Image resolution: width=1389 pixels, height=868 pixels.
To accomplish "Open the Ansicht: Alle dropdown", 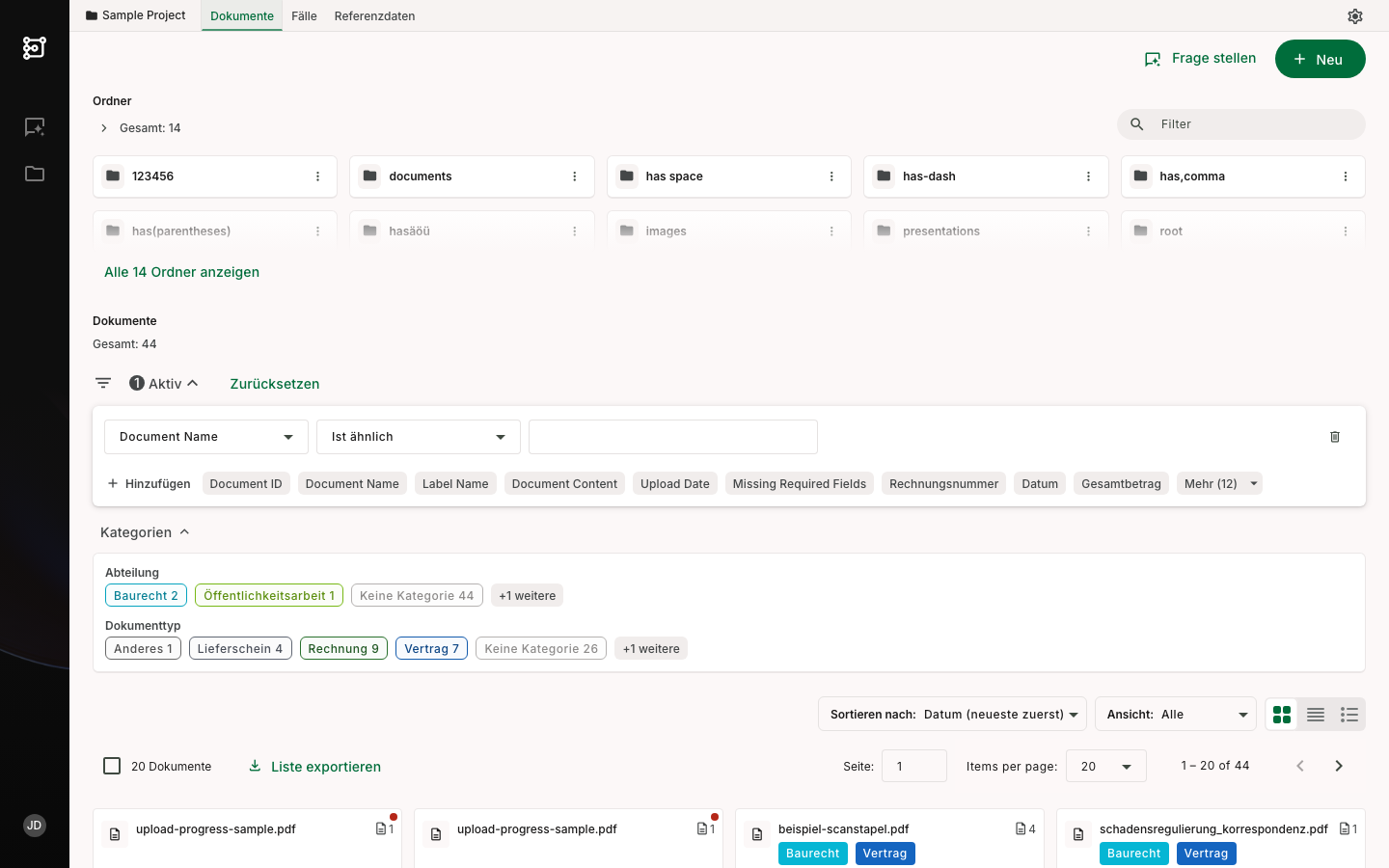I will tap(1176, 715).
